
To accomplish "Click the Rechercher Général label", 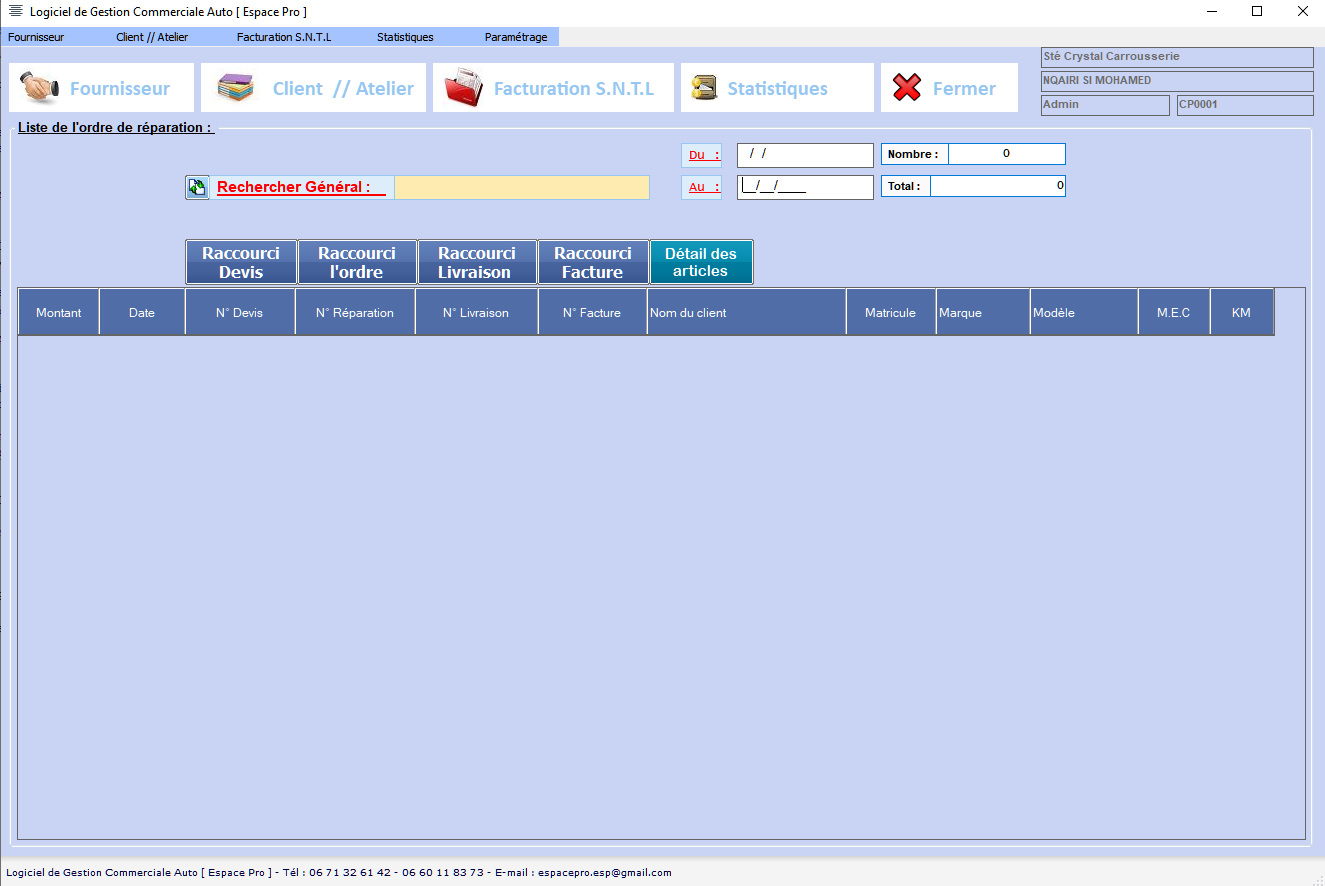I will (301, 187).
